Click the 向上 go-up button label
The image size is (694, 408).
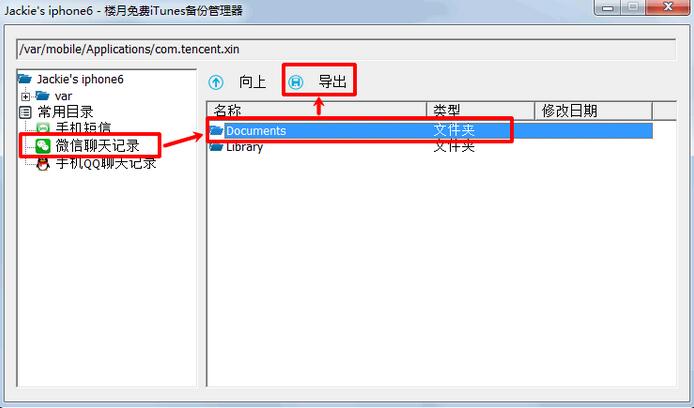click(252, 82)
